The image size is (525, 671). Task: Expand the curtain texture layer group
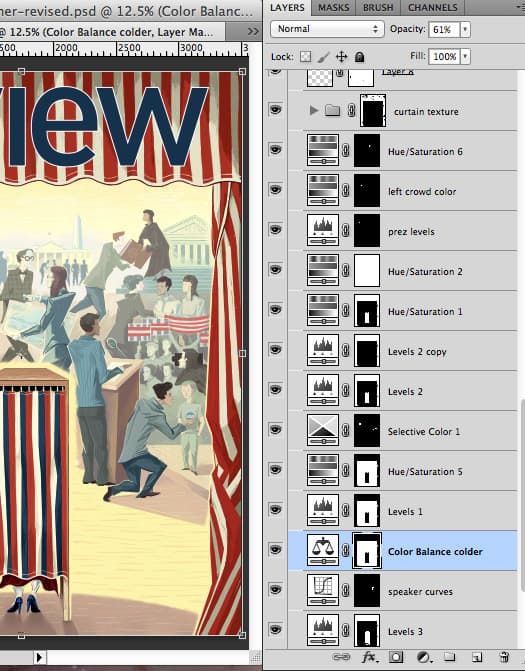point(314,111)
